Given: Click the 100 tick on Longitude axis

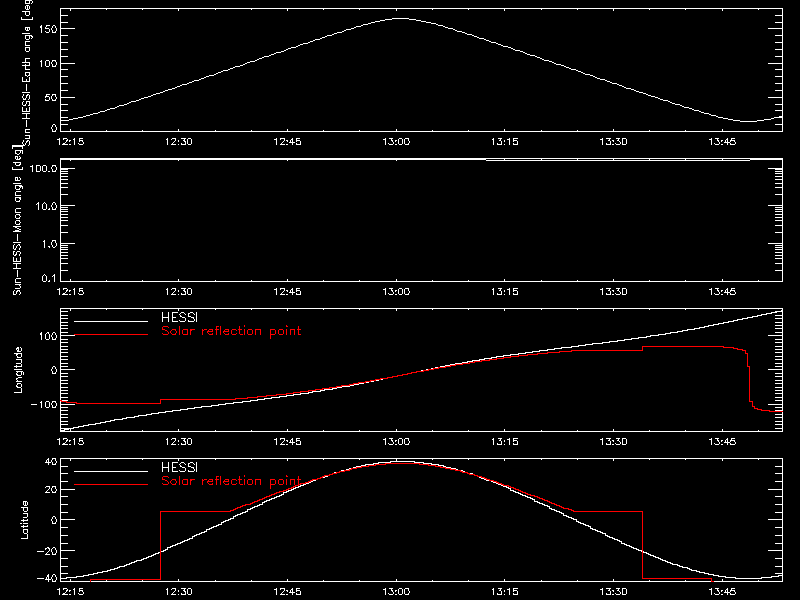Looking at the screenshot, I should point(48,336).
